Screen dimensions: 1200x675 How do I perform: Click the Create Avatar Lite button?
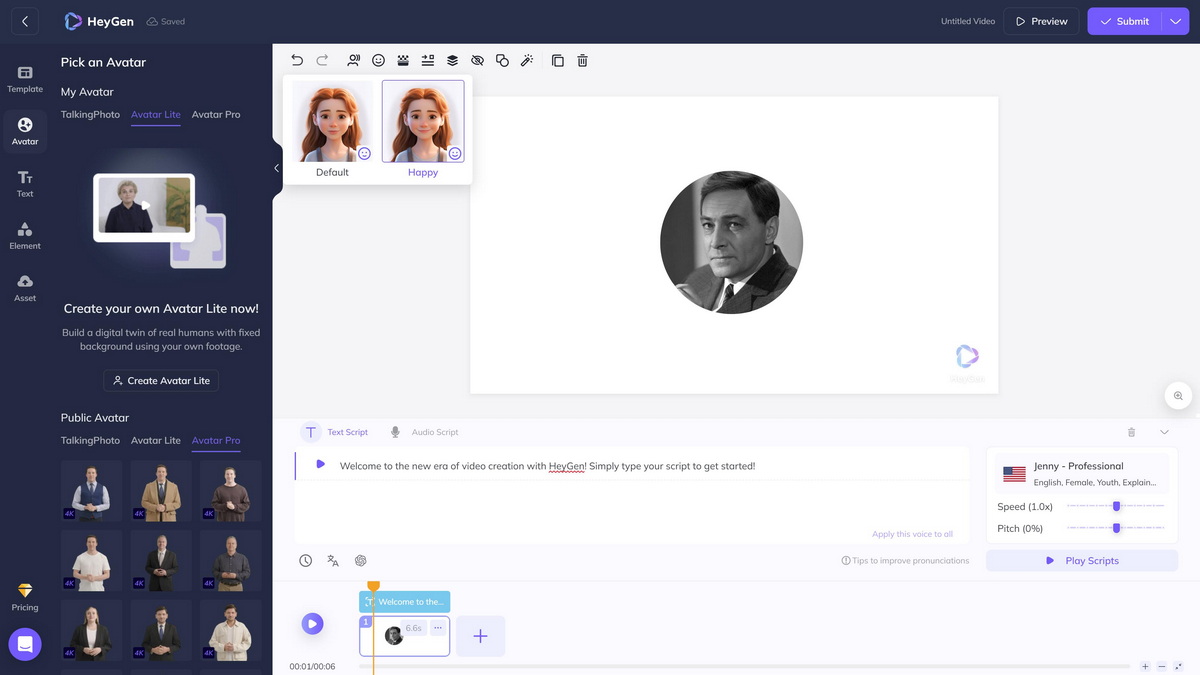click(x=161, y=381)
